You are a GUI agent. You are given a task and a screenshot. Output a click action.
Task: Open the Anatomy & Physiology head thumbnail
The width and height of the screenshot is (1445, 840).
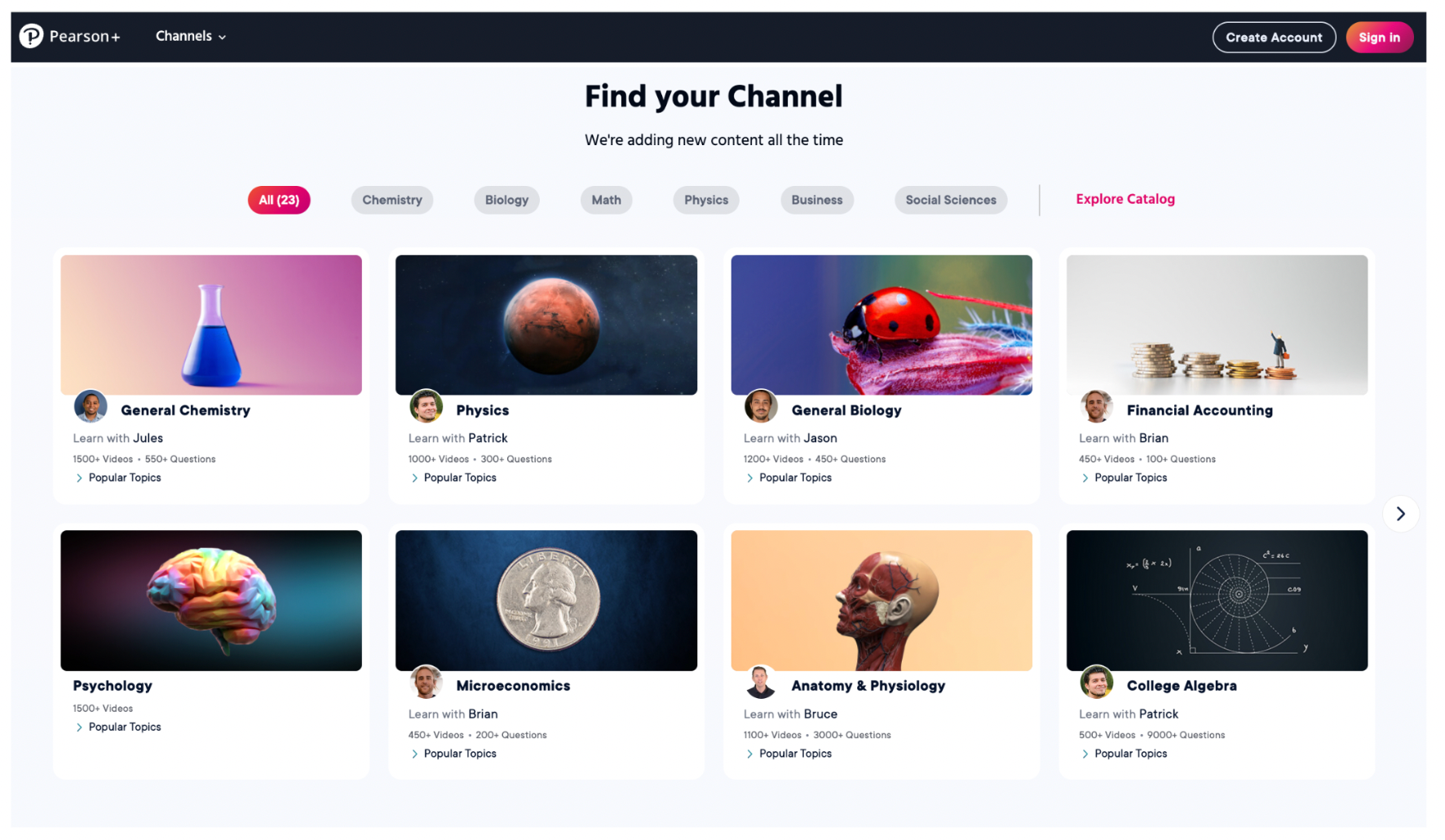pyautogui.click(x=882, y=601)
